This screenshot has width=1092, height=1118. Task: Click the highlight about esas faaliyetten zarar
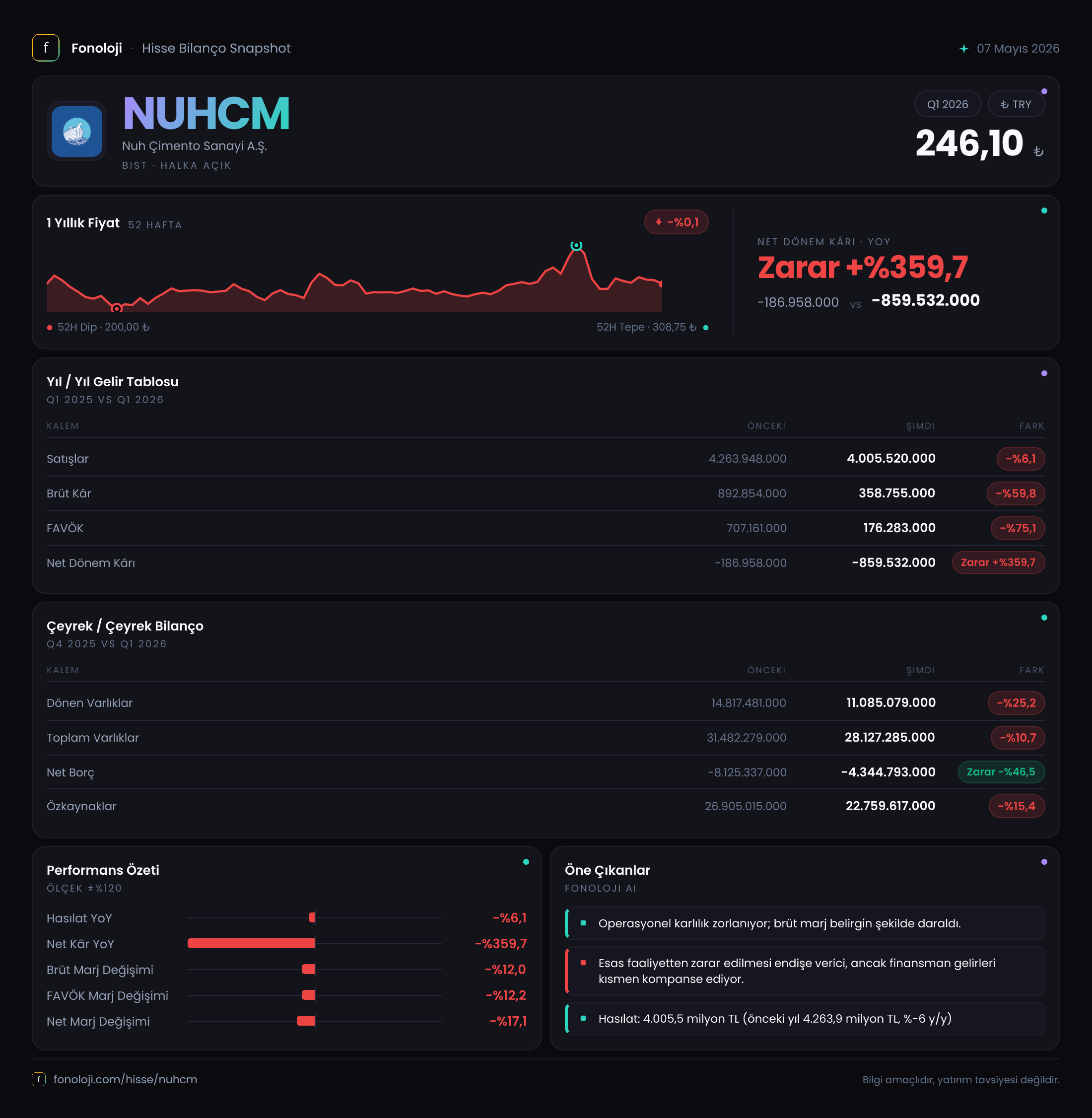[x=805, y=971]
